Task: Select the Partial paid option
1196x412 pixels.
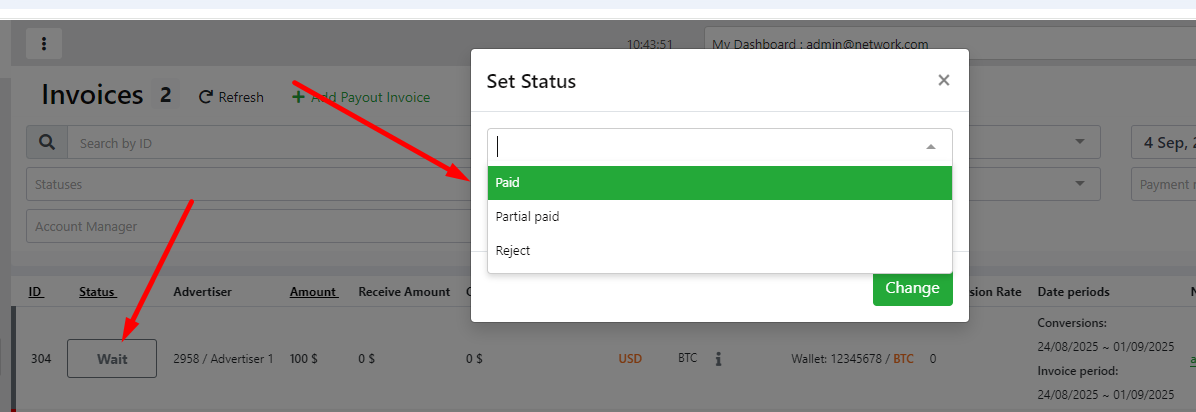Action: (719, 216)
